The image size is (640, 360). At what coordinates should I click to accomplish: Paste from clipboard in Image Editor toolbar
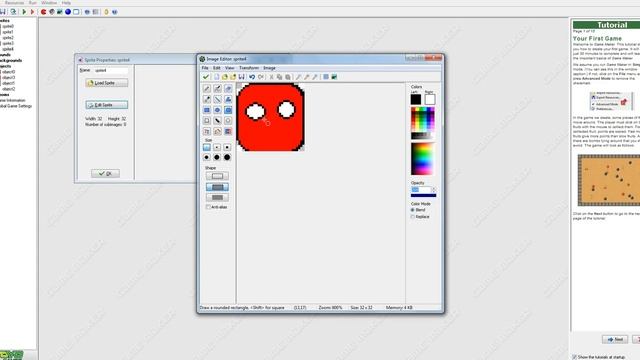click(x=288, y=77)
